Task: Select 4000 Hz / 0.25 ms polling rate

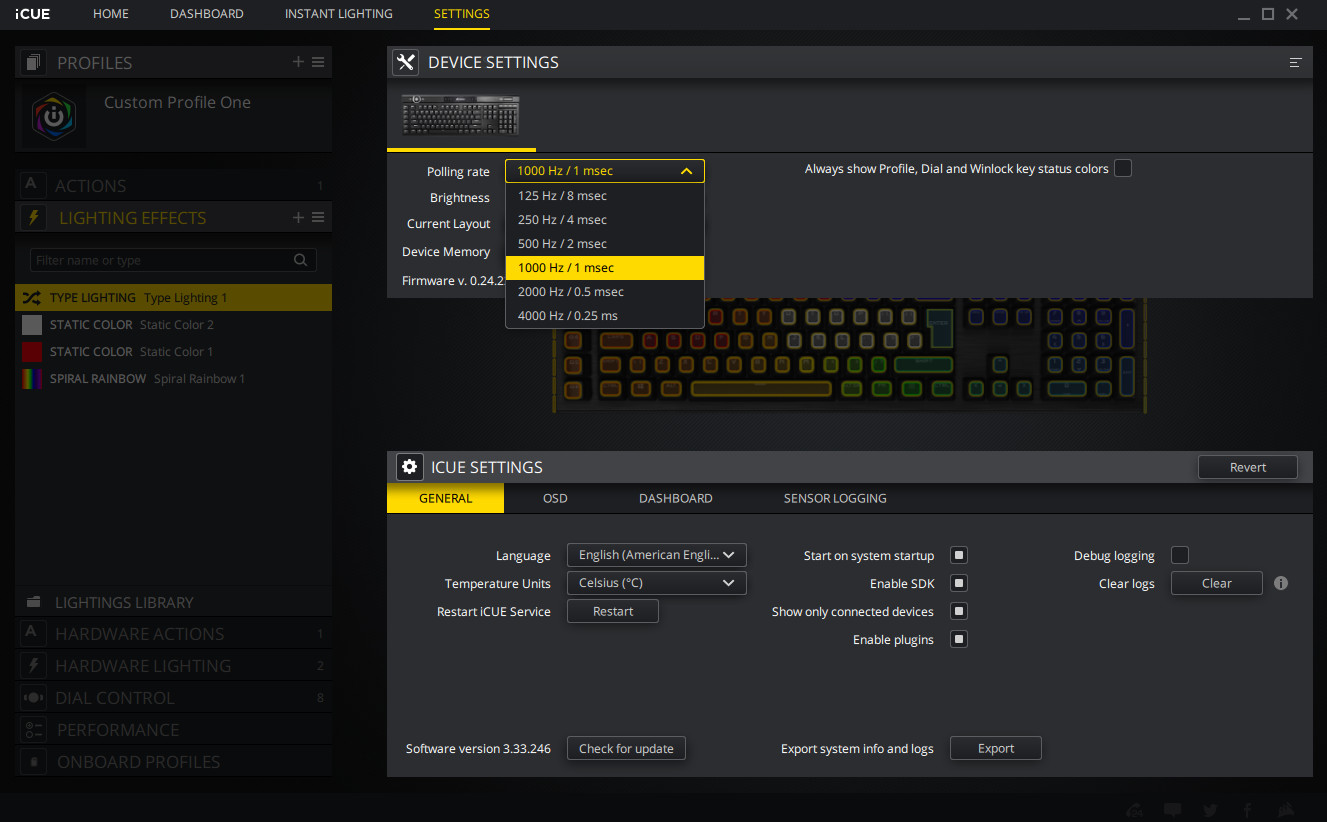Action: [605, 316]
